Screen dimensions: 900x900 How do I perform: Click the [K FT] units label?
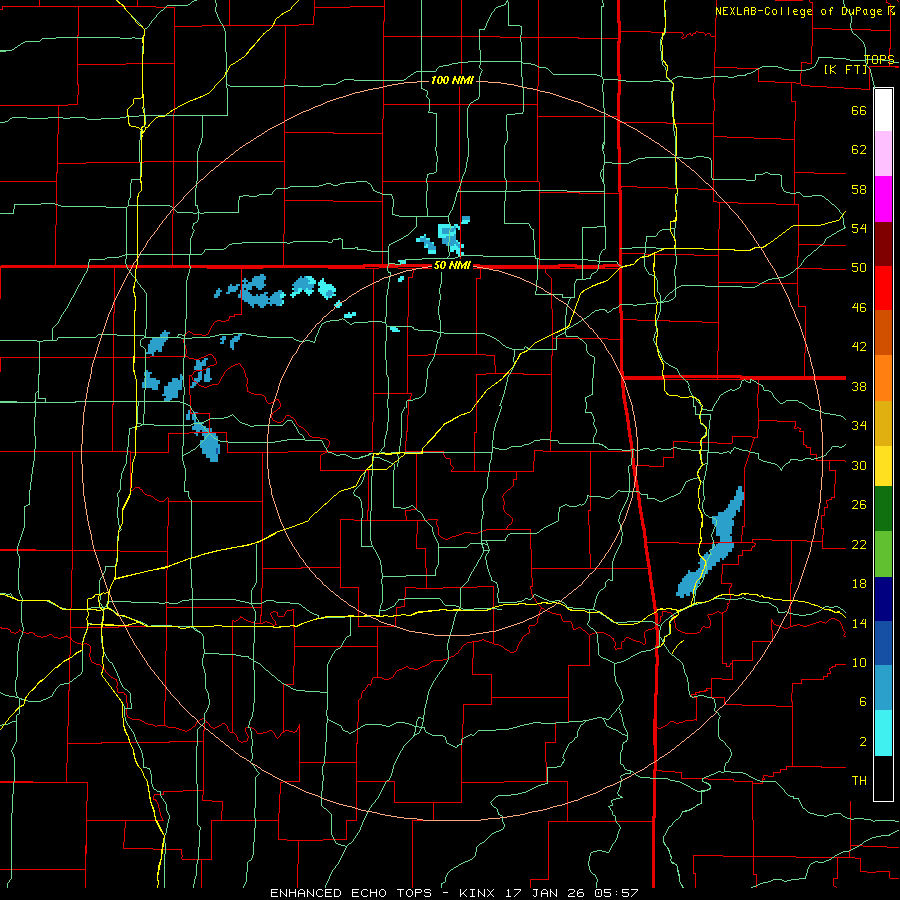pos(845,70)
